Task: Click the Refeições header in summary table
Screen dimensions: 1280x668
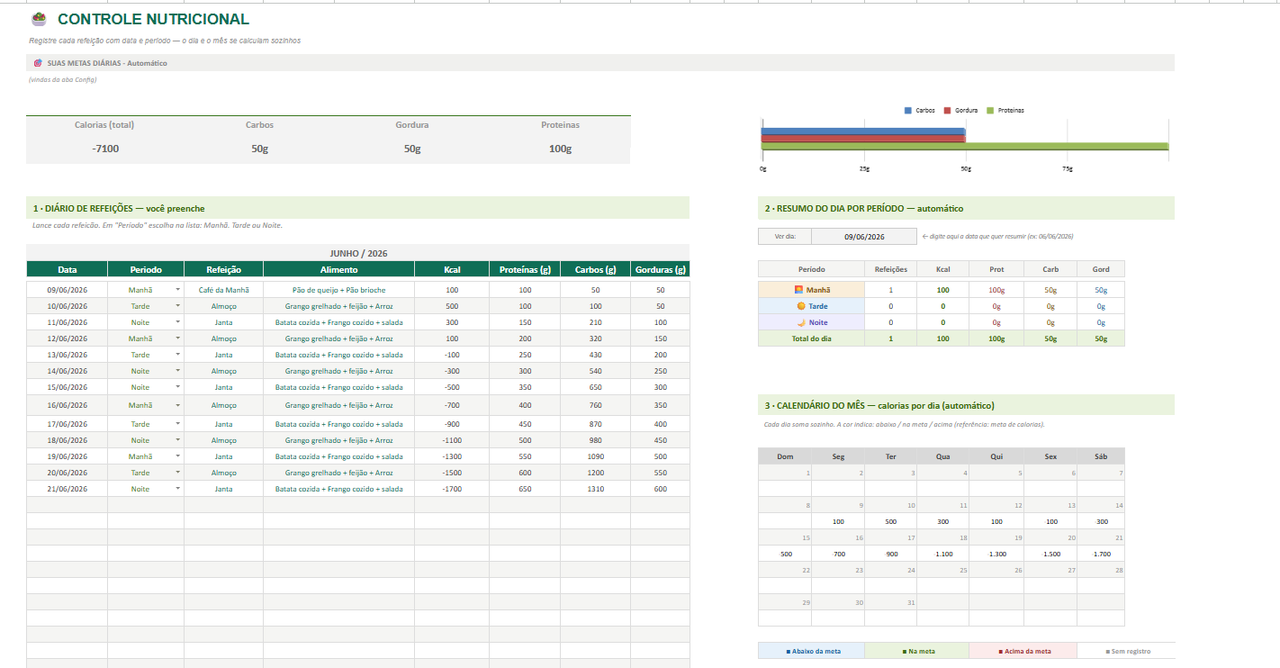Action: 891,269
